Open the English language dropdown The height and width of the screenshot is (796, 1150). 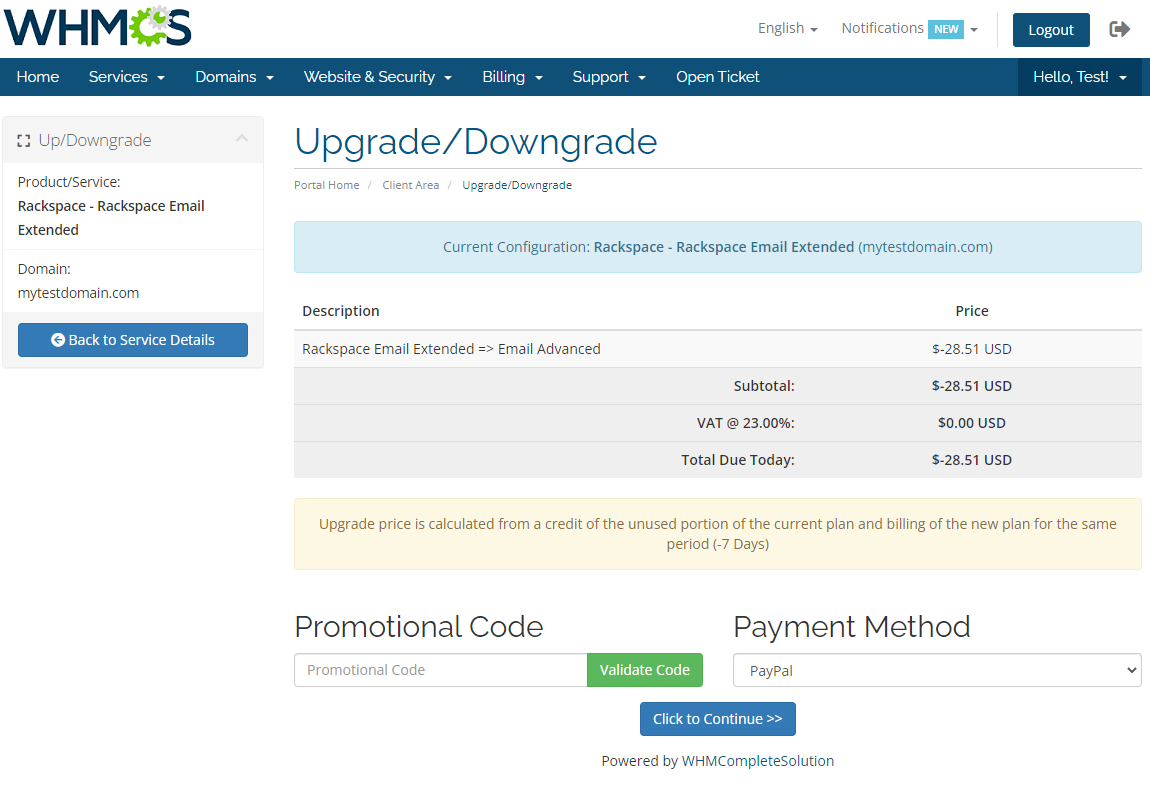(x=788, y=28)
